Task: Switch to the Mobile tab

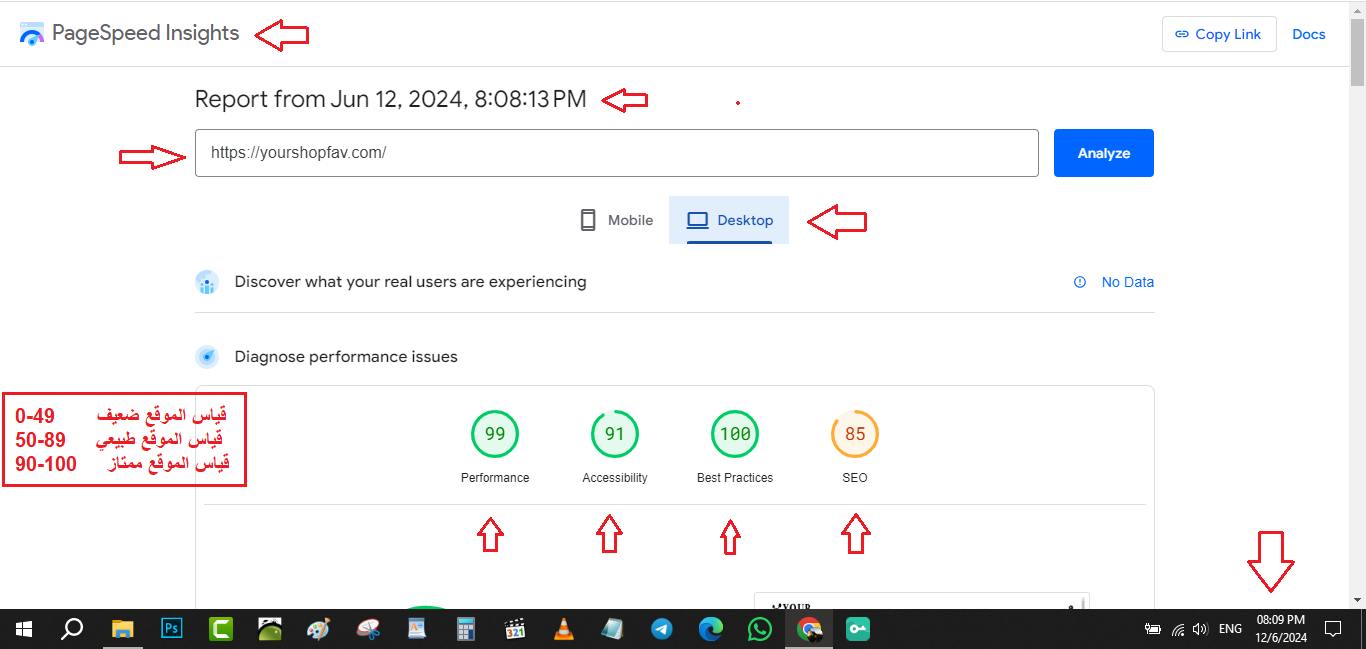Action: click(617, 220)
